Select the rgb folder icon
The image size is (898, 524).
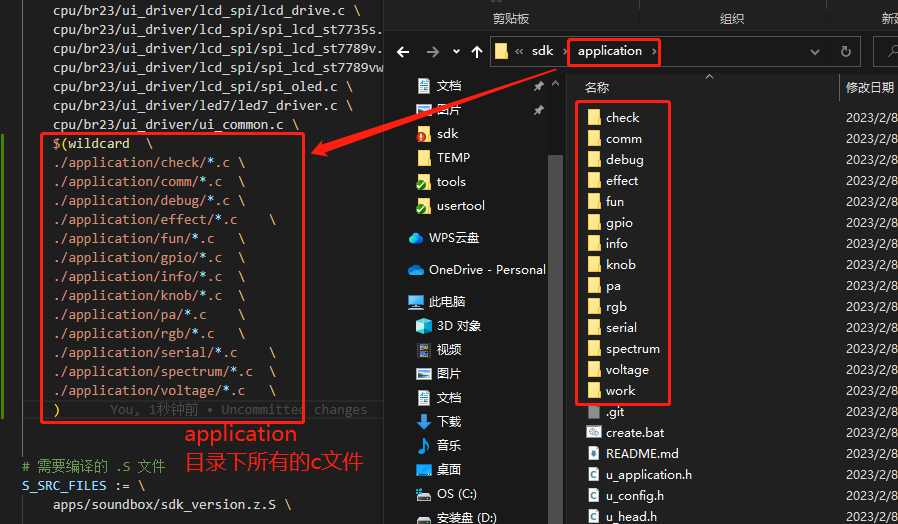(594, 307)
